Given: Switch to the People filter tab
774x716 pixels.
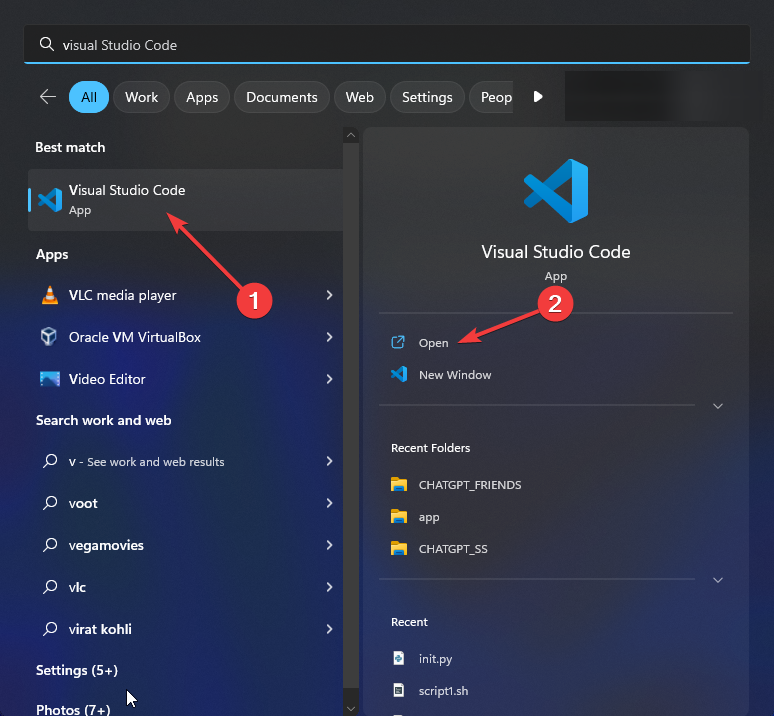Looking at the screenshot, I should point(491,97).
